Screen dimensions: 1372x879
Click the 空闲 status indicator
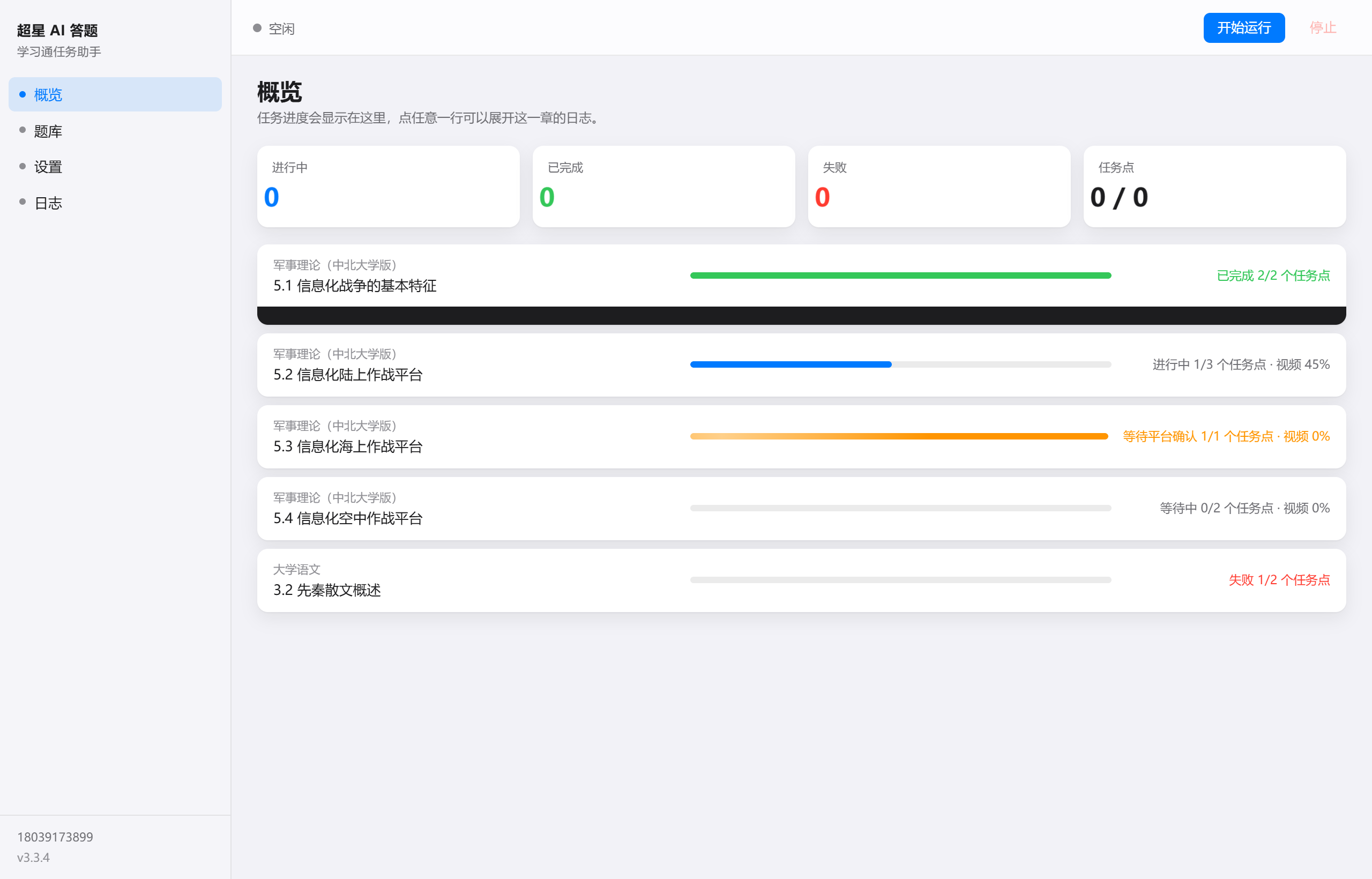click(274, 28)
